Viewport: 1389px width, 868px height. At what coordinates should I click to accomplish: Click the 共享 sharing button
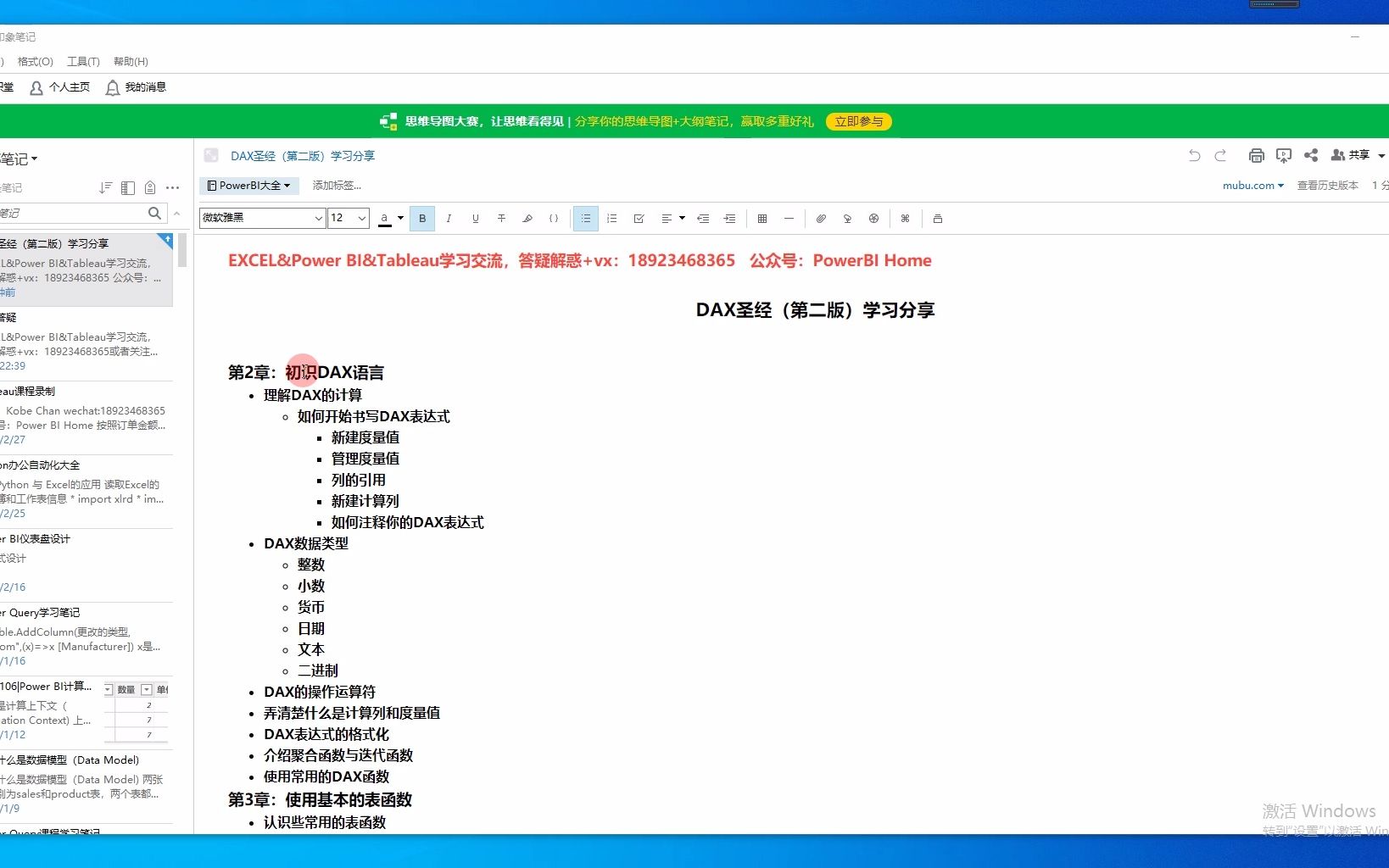pos(1351,155)
